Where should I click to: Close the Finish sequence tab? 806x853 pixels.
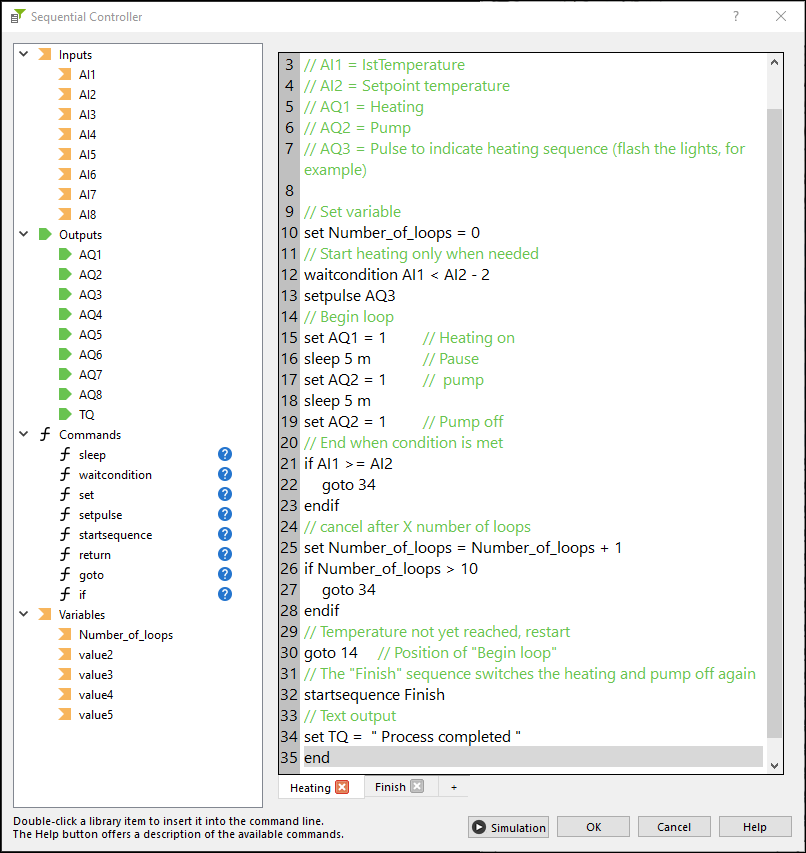(x=417, y=787)
